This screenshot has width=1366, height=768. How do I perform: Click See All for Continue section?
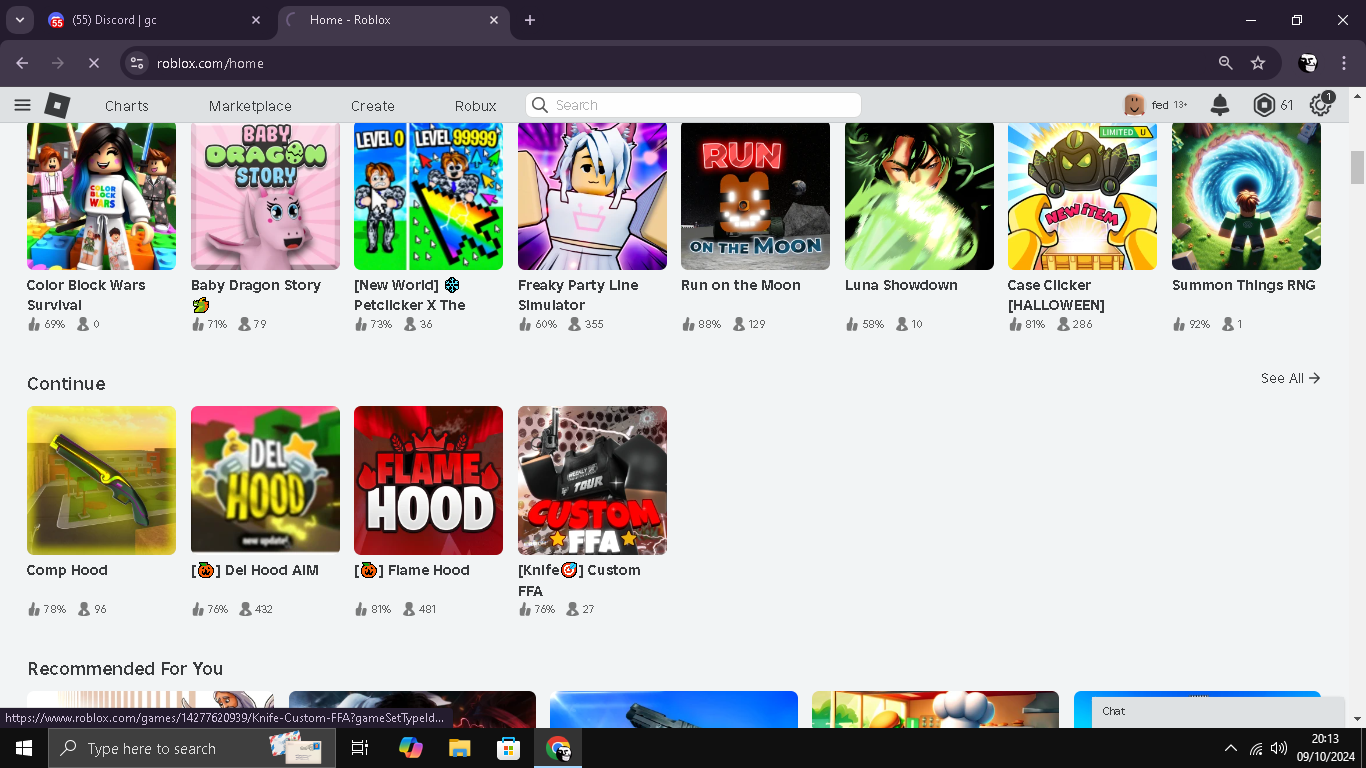tap(1290, 378)
